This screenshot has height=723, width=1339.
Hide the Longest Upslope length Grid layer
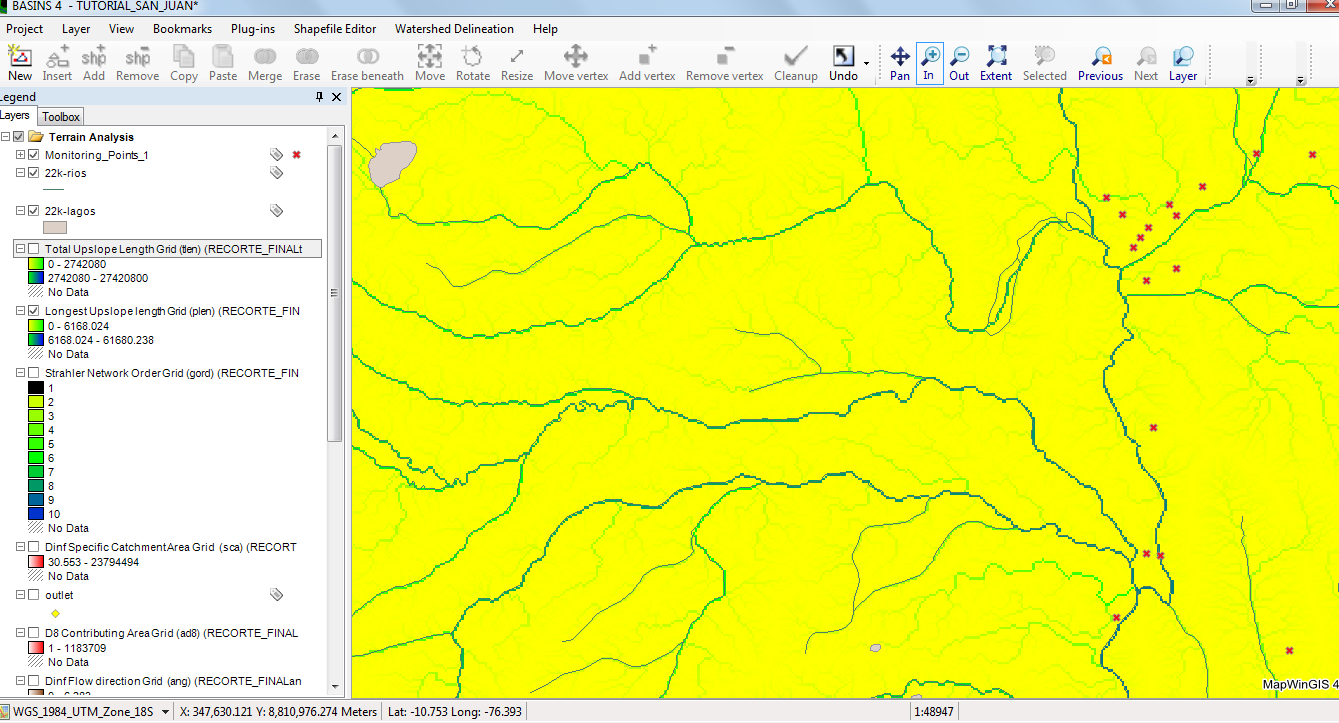(34, 311)
